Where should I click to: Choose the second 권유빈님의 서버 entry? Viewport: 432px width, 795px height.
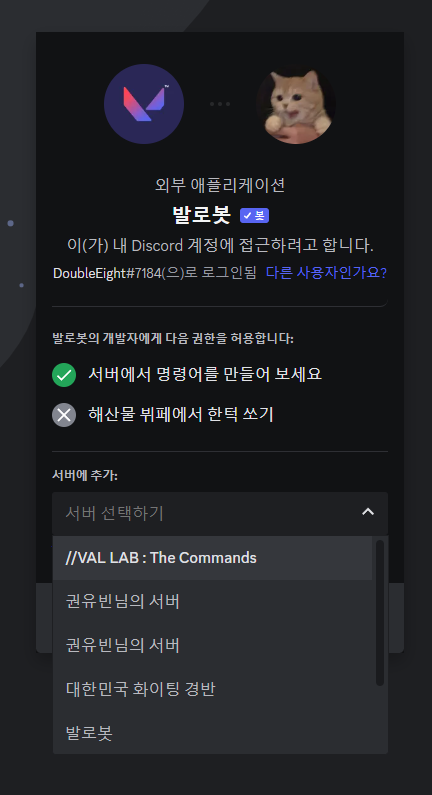pos(212,645)
